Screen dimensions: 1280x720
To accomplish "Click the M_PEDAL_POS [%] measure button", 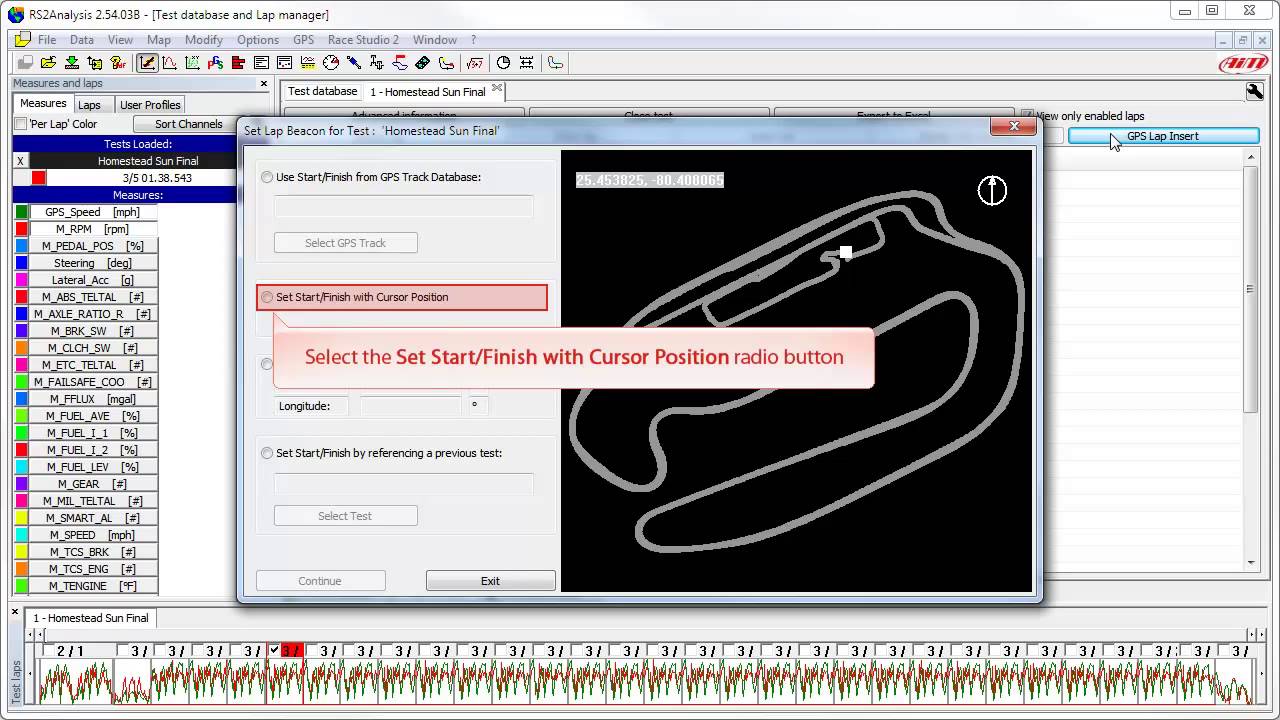I will click(x=93, y=246).
